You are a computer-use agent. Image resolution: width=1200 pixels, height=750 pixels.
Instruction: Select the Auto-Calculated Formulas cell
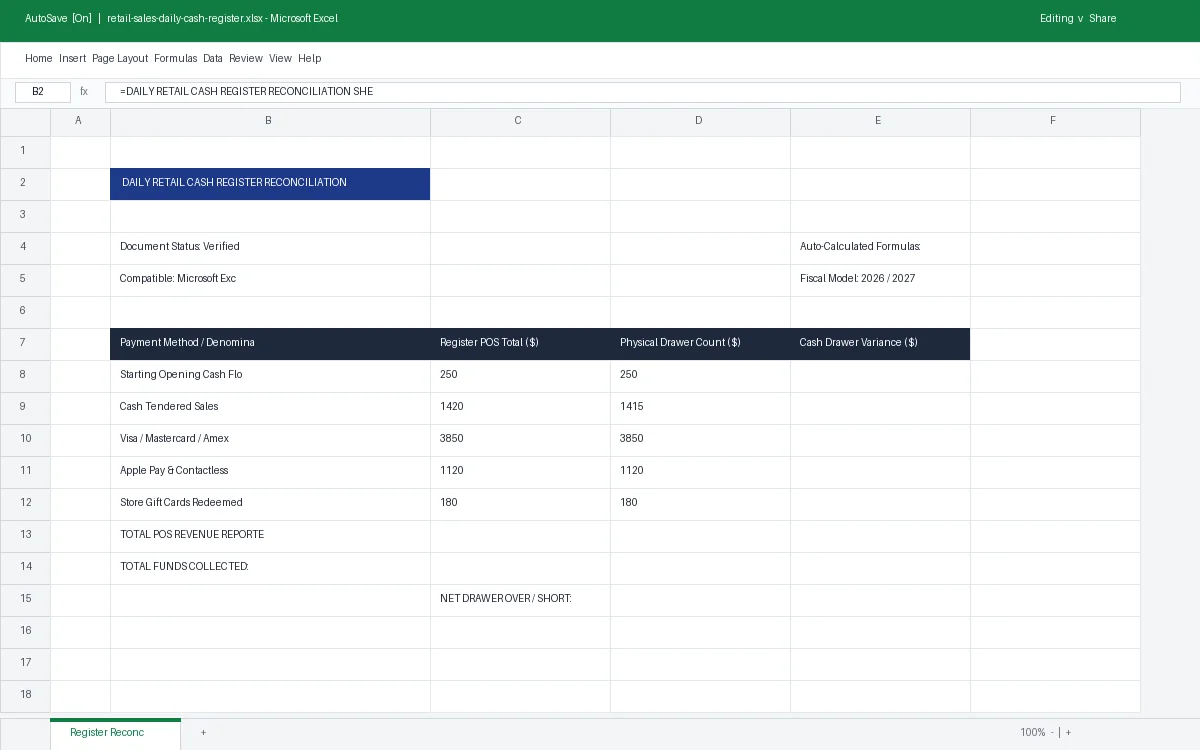[x=880, y=247]
